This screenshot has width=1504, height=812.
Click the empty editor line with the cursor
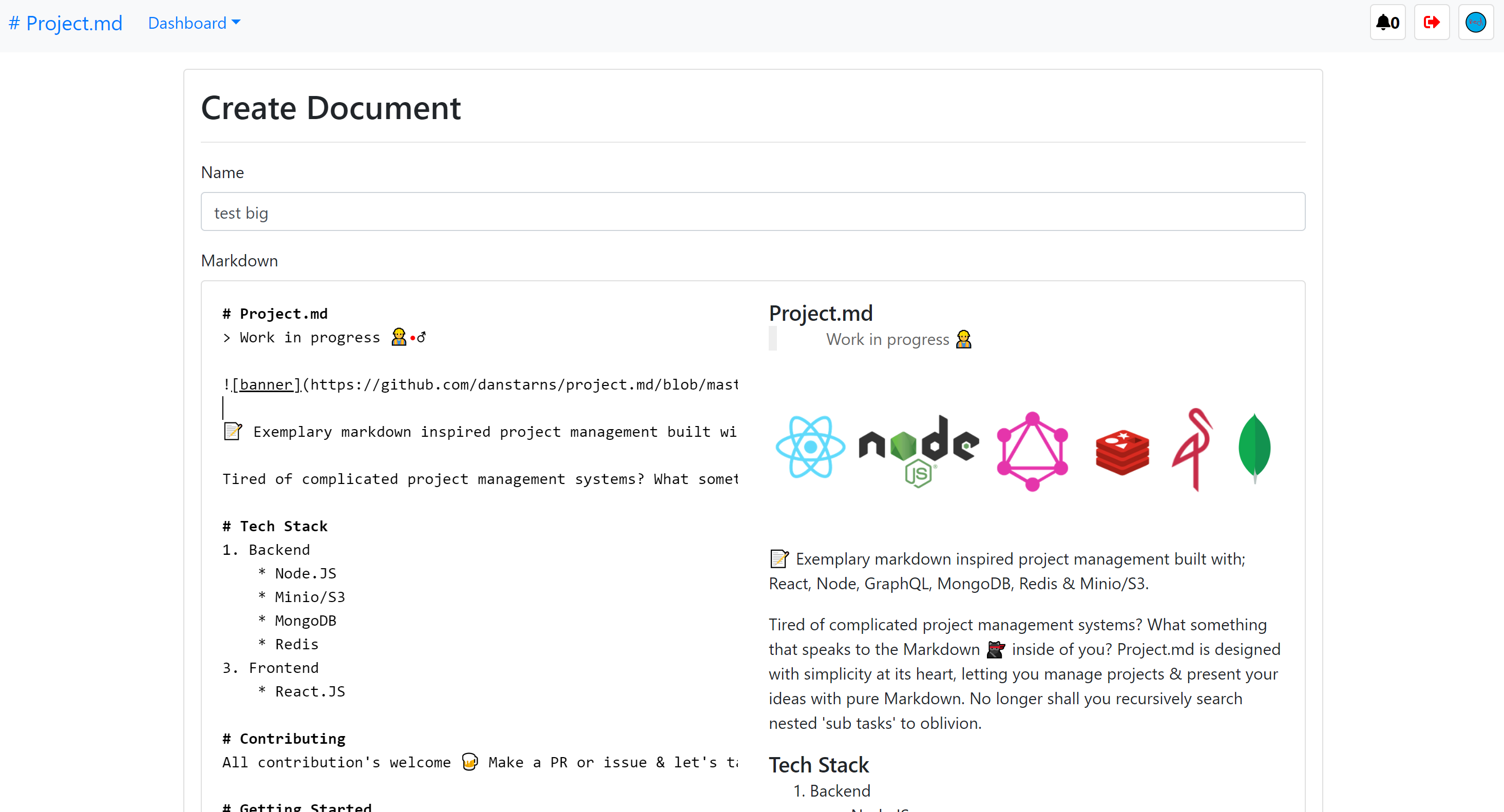(x=409, y=408)
